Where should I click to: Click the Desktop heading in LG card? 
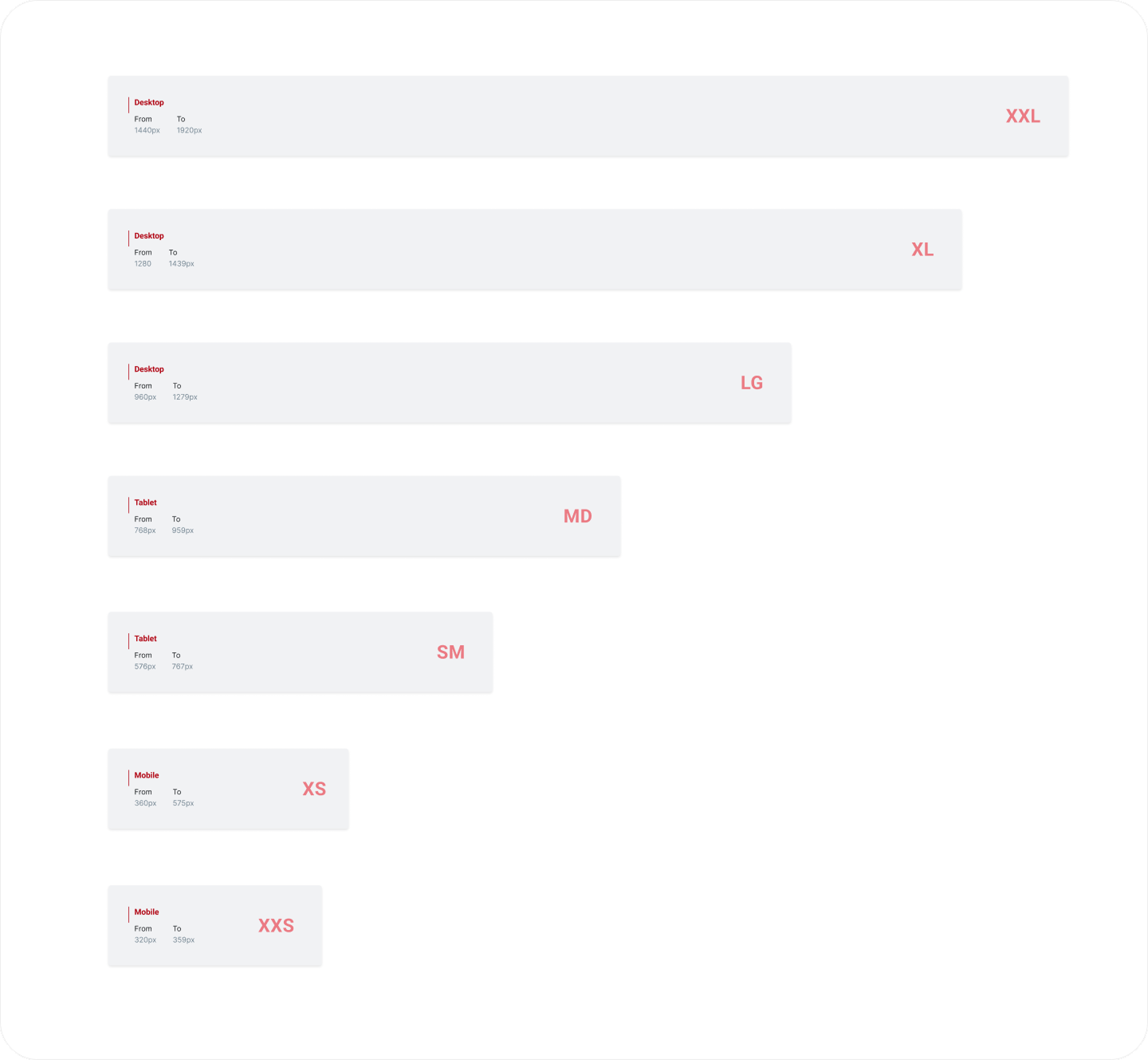coord(149,369)
